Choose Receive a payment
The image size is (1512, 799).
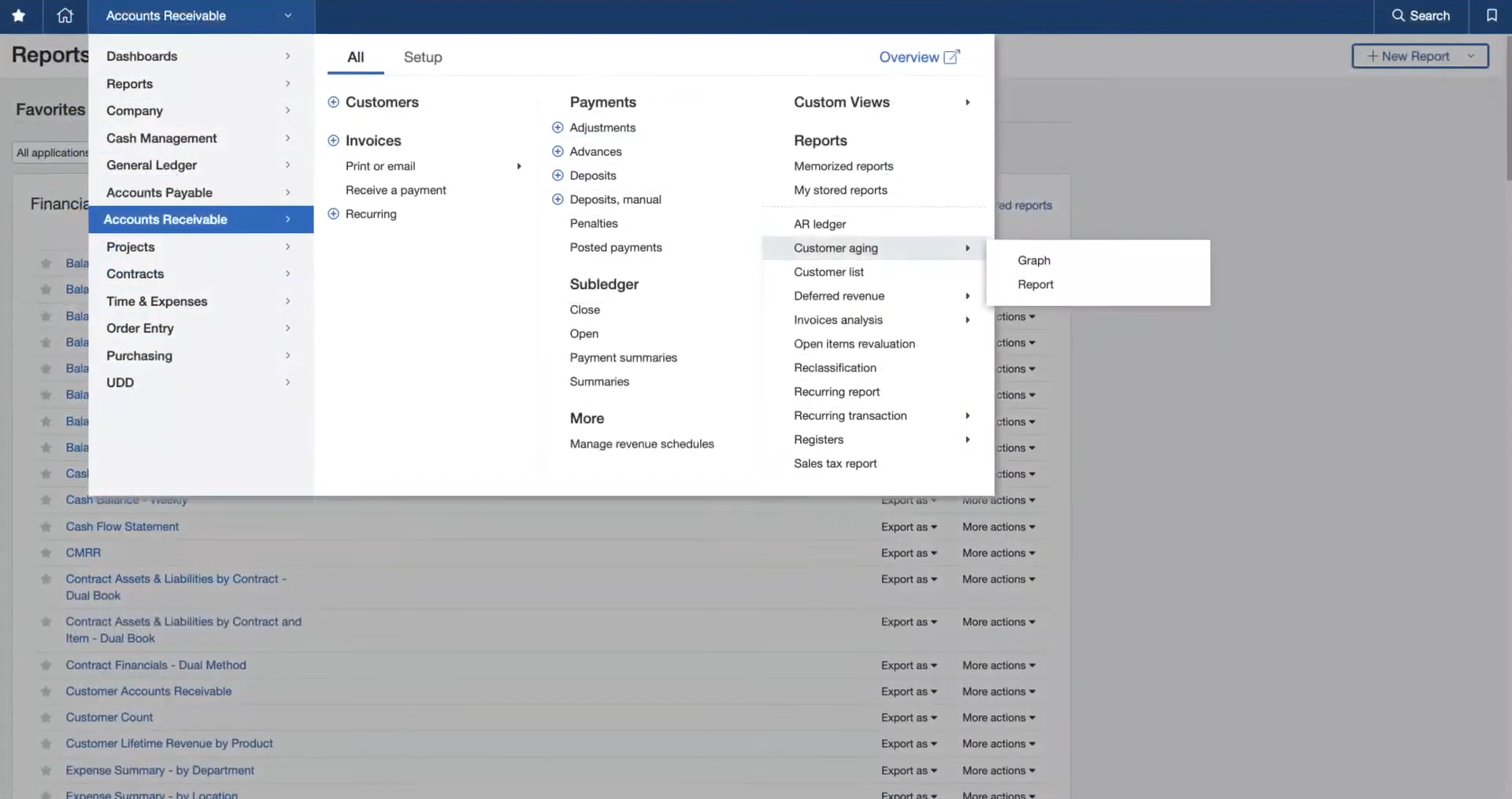[395, 190]
